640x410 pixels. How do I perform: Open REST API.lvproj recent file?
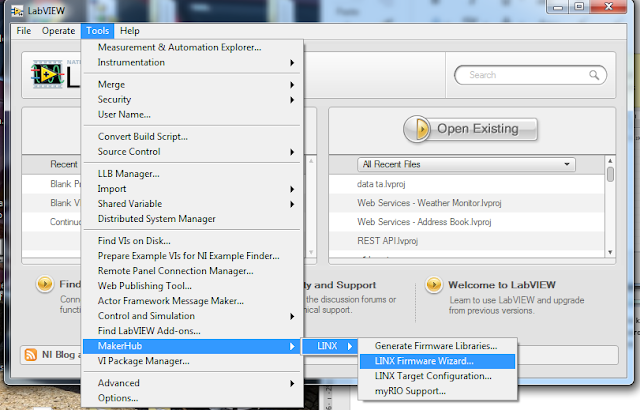click(467, 241)
